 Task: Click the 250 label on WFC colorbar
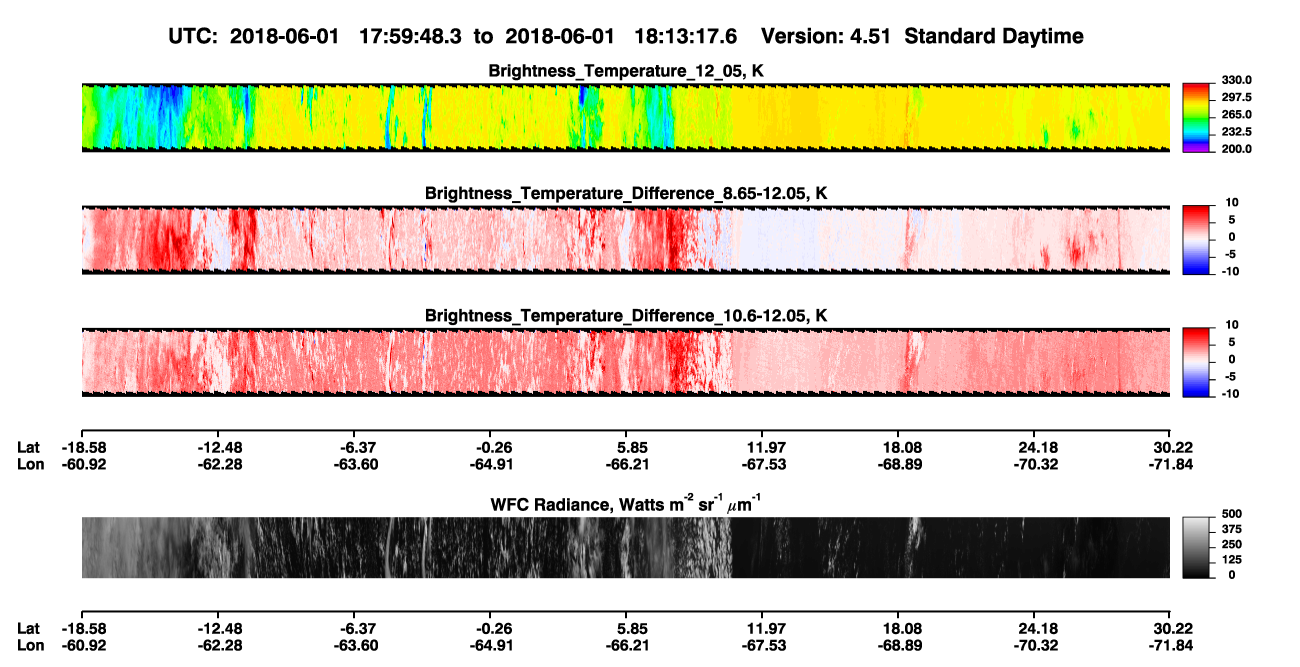(1230, 545)
